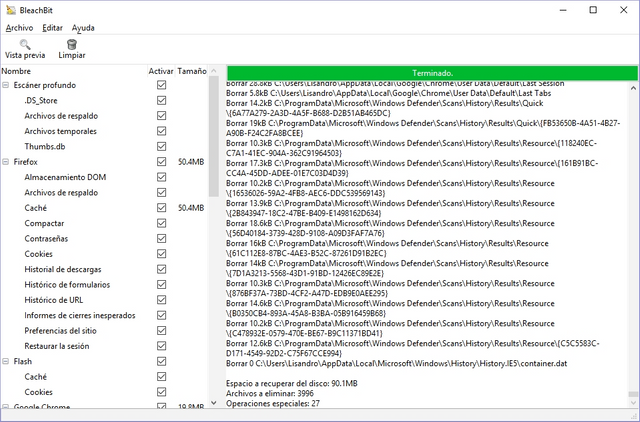Open the Editar menu
Viewport: 640px width, 422px height.
[x=52, y=28]
